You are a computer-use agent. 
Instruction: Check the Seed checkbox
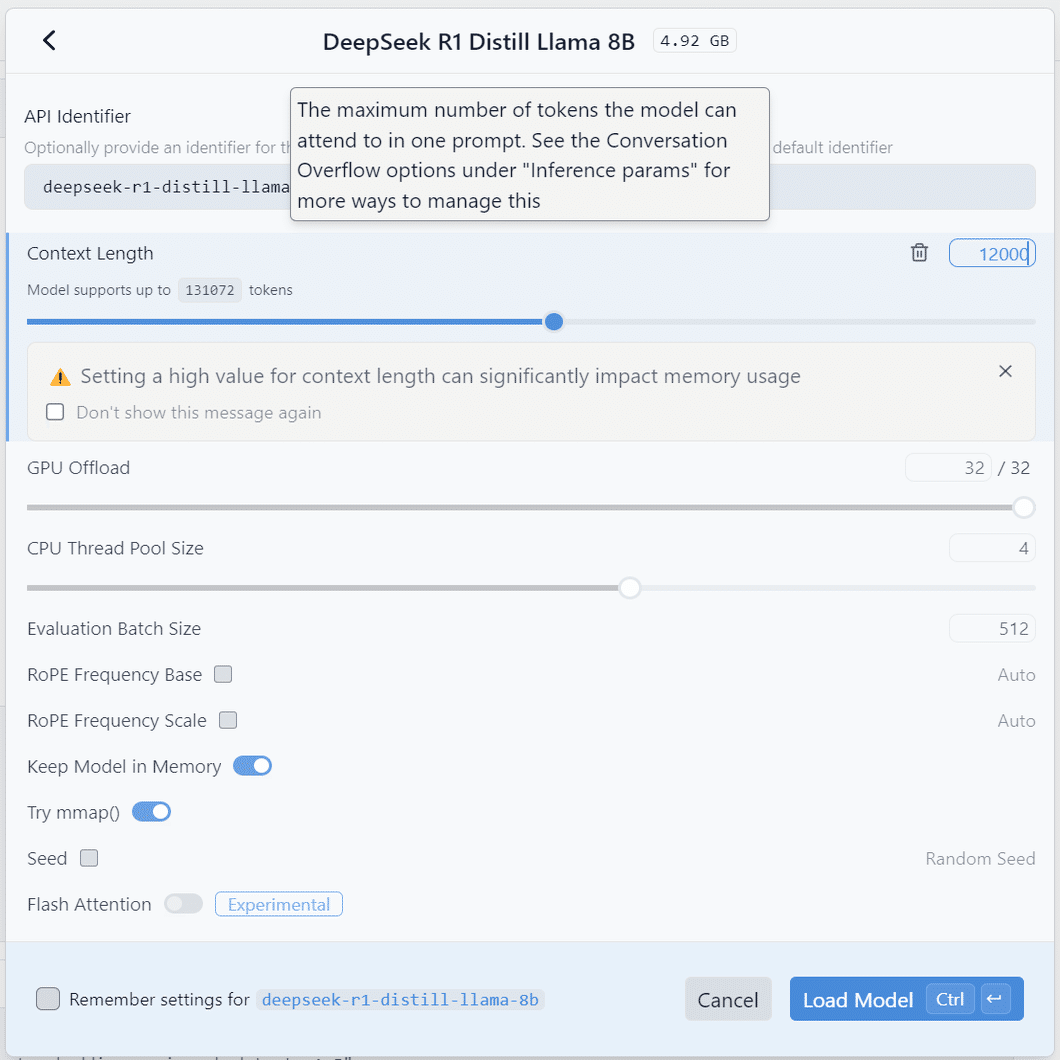89,858
